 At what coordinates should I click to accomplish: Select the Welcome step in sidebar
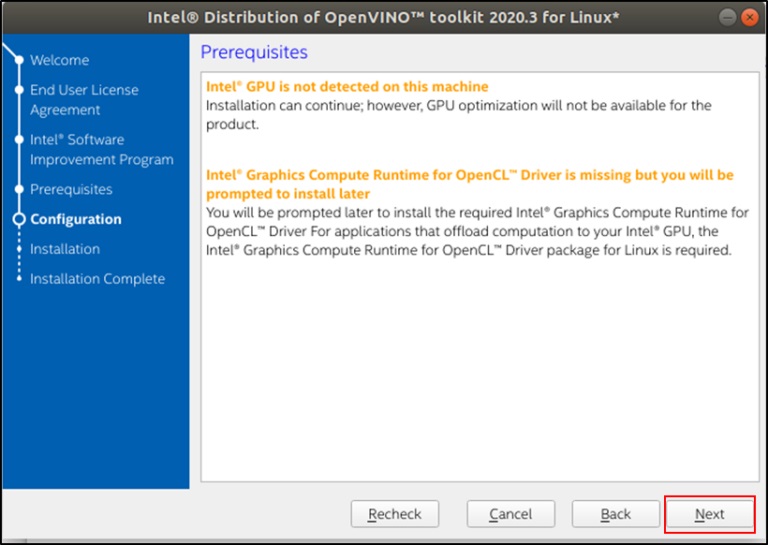(x=60, y=60)
